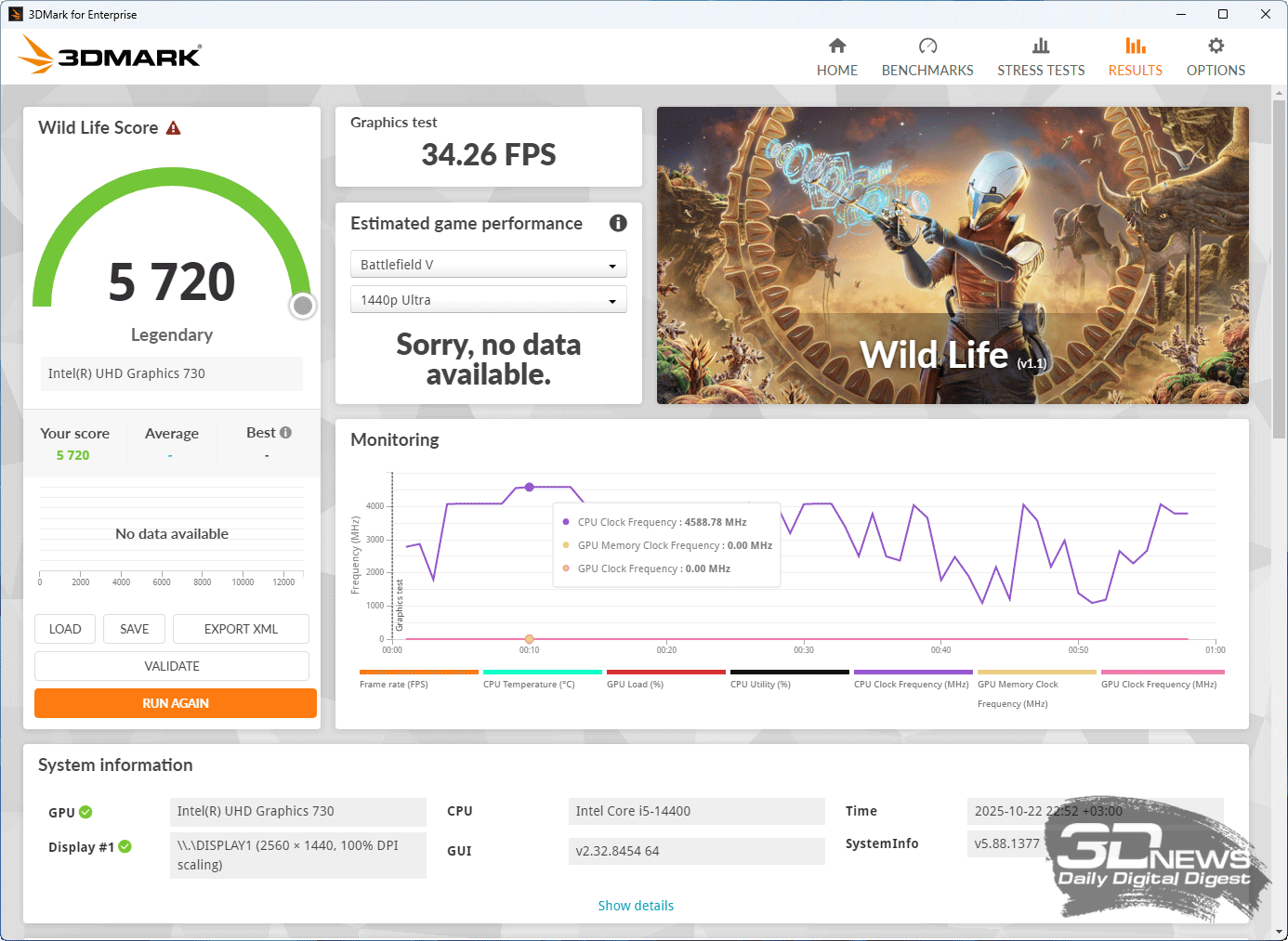
Task: Click the warning triangle beside Wild Life Score
Action: click(174, 128)
